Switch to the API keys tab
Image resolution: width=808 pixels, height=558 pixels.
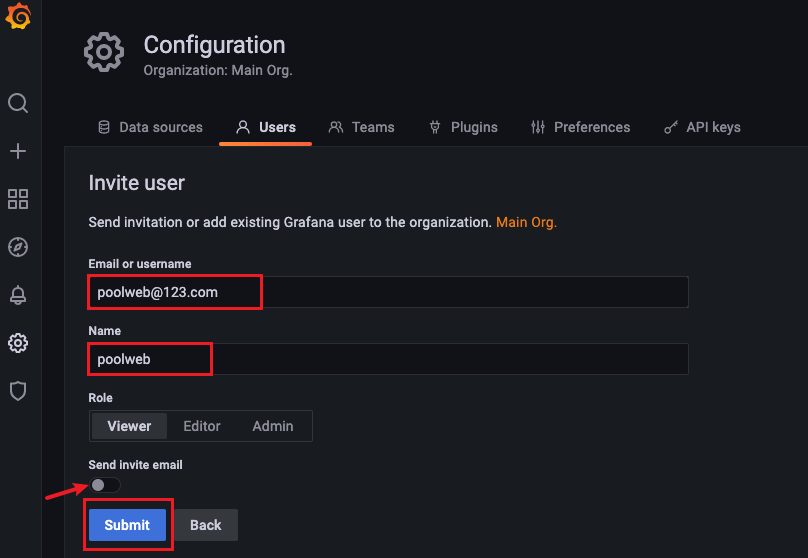pos(702,127)
